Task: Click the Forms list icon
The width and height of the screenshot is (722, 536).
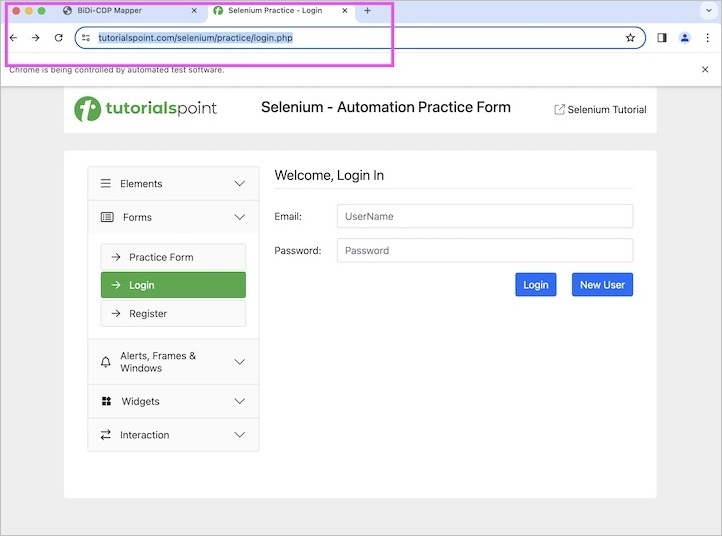Action: tap(107, 217)
